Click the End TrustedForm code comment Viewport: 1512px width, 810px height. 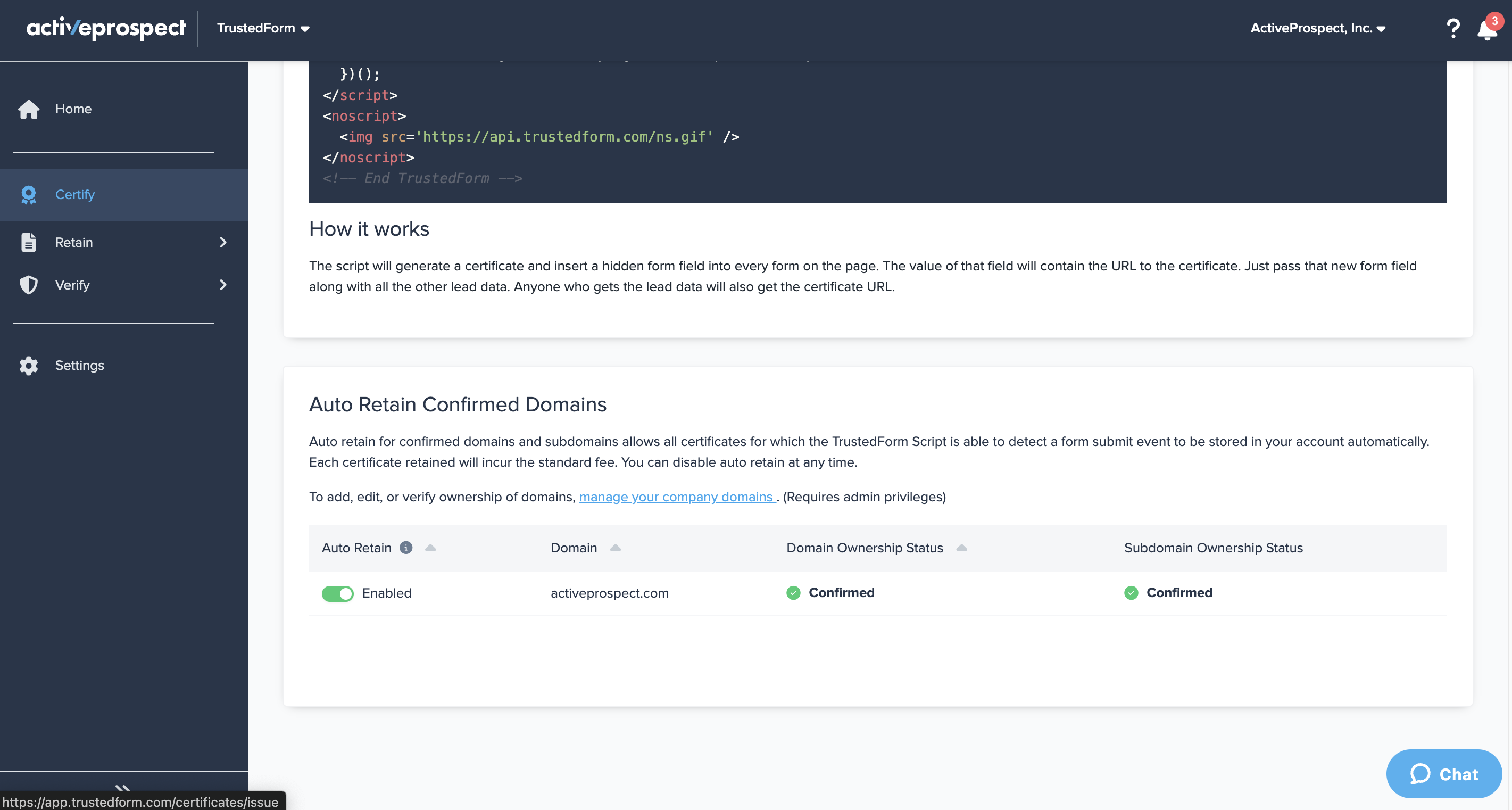coord(422,178)
